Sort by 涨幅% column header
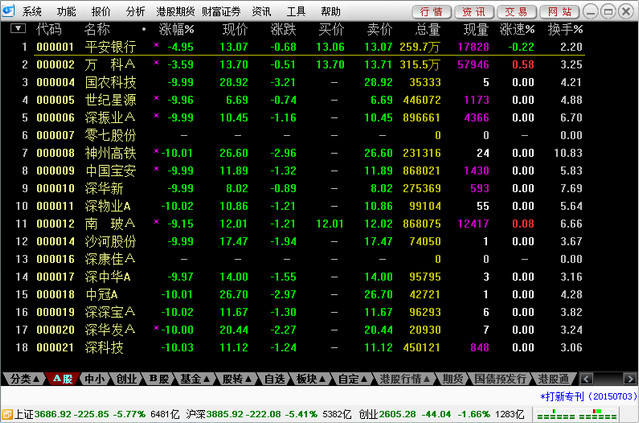The image size is (639, 423). coord(176,29)
